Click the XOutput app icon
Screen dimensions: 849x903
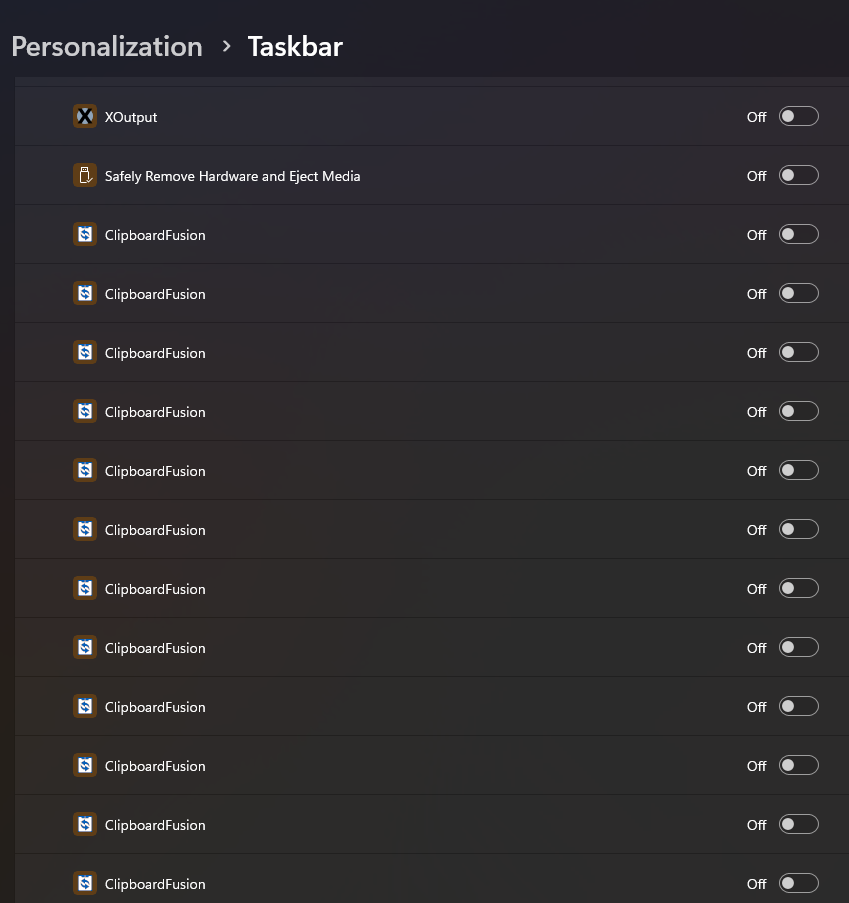point(85,117)
